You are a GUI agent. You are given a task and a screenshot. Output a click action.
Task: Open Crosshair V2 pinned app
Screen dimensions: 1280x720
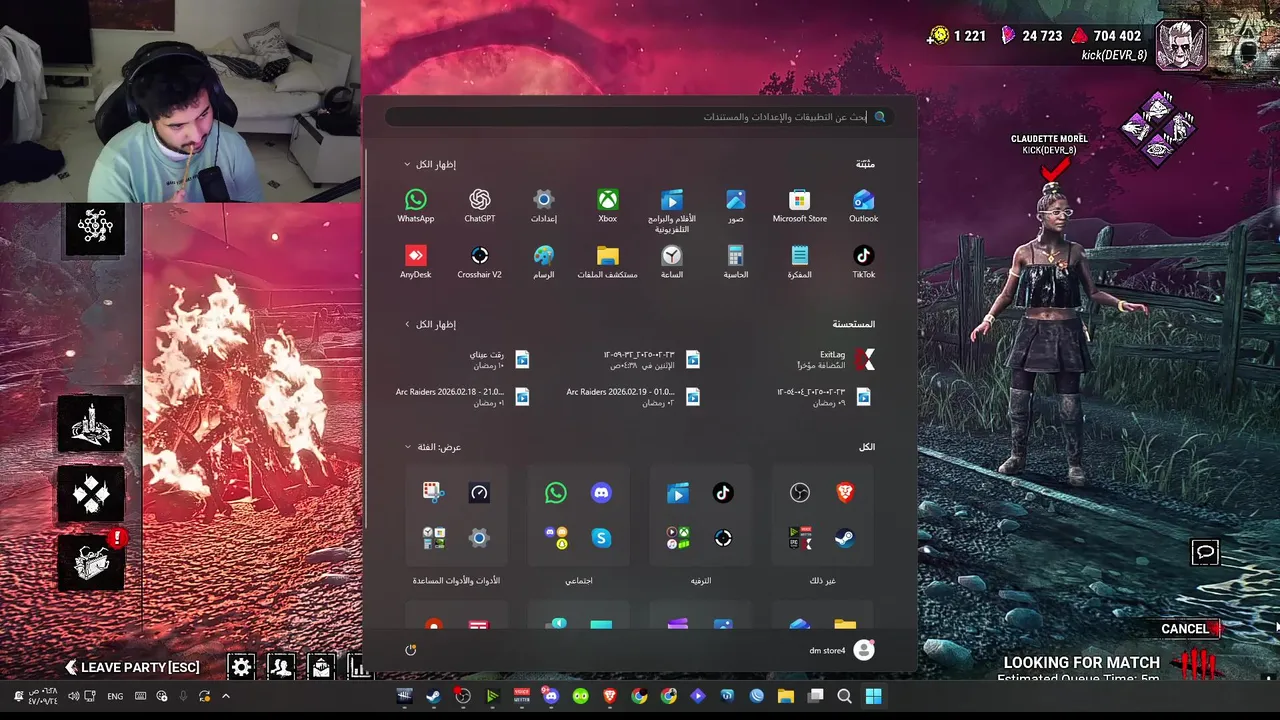(x=479, y=262)
